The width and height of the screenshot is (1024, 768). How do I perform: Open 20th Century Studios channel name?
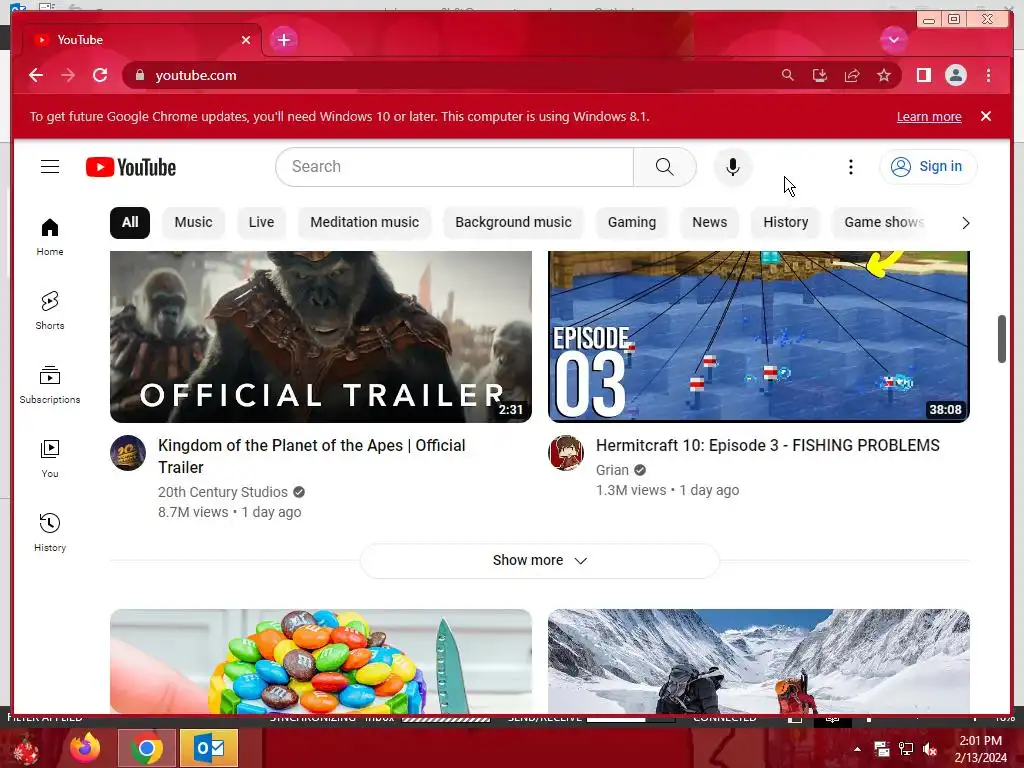223,492
